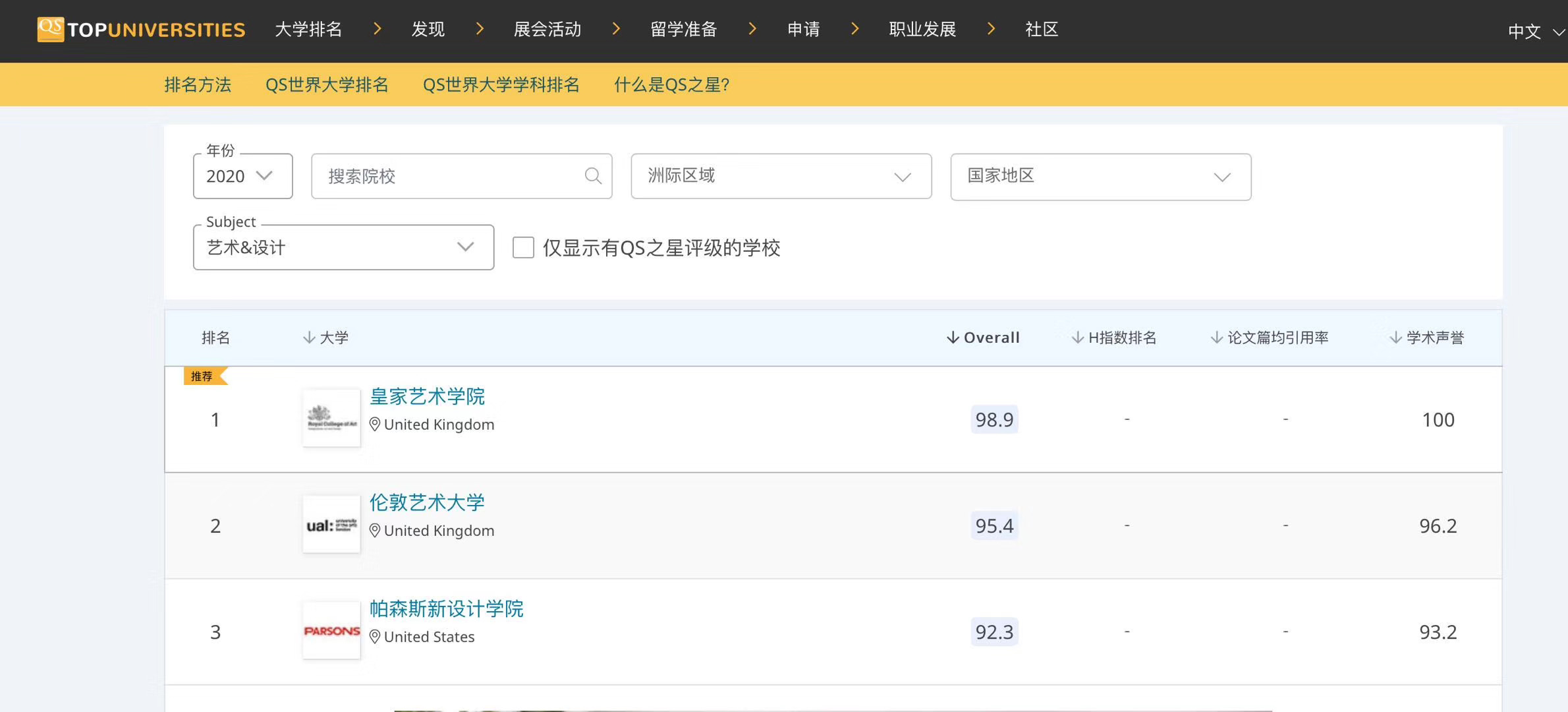The height and width of the screenshot is (712, 1568).
Task: Click the 95.4 overall score
Action: 994,525
